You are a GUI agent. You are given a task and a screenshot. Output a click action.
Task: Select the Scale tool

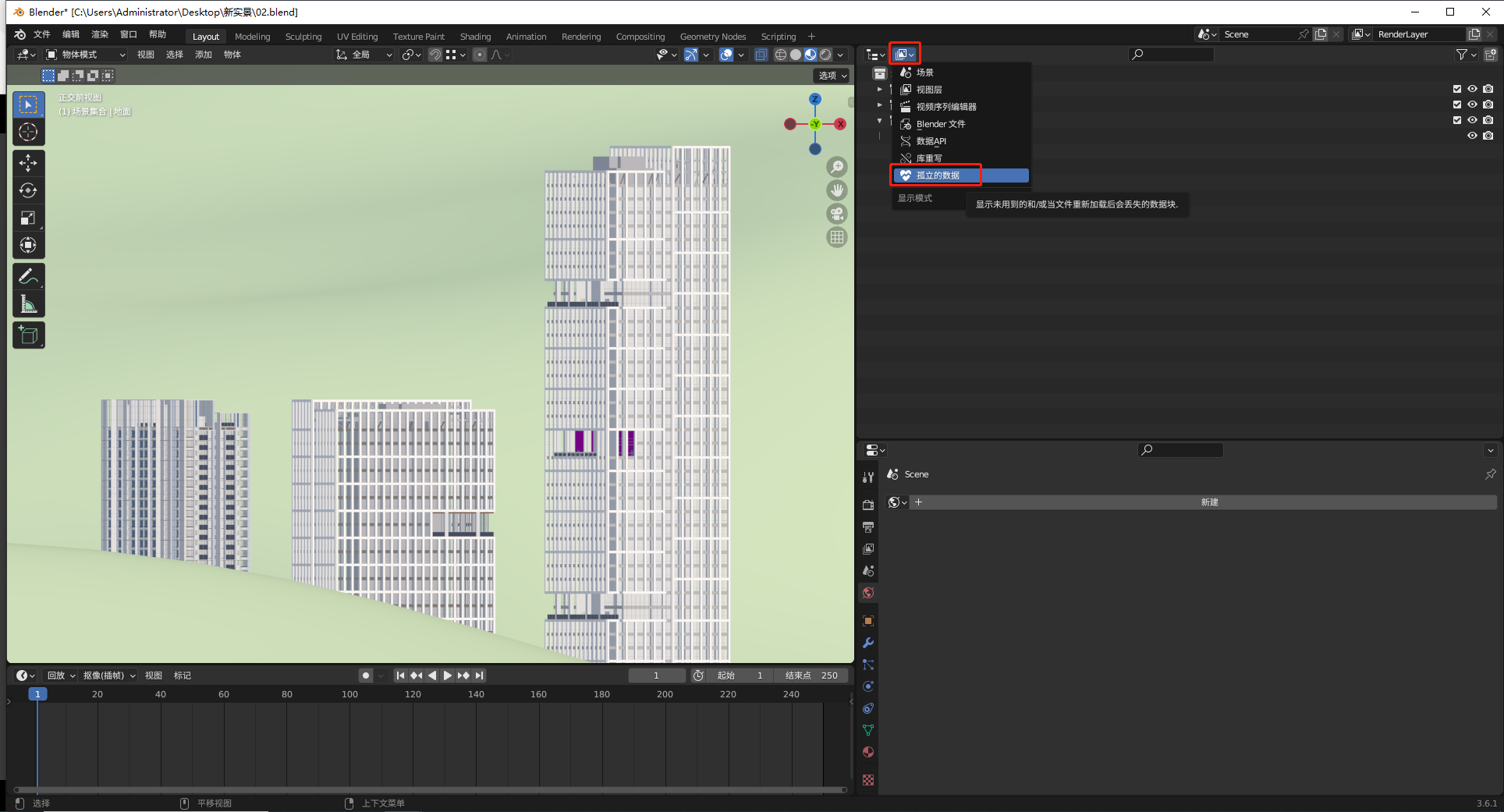28,218
